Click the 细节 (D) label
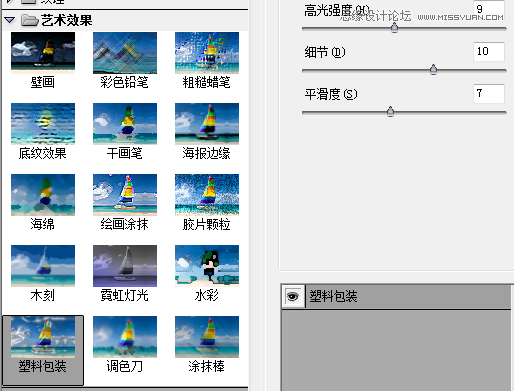The height and width of the screenshot is (391, 514). click(325, 52)
